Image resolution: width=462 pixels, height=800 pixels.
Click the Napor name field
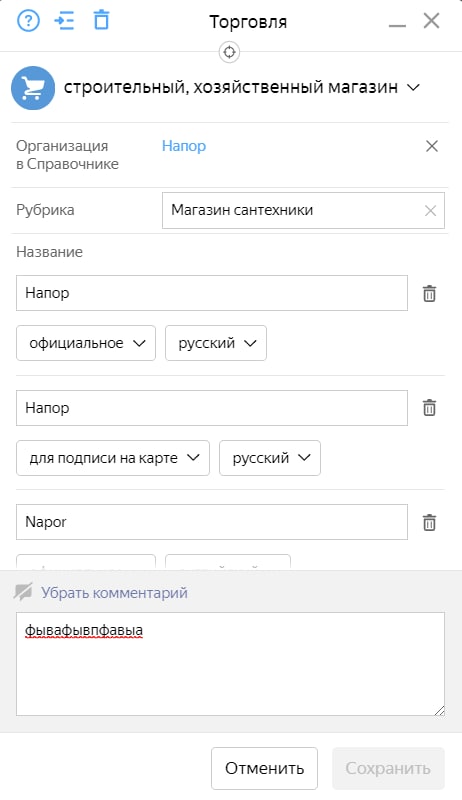[212, 522]
